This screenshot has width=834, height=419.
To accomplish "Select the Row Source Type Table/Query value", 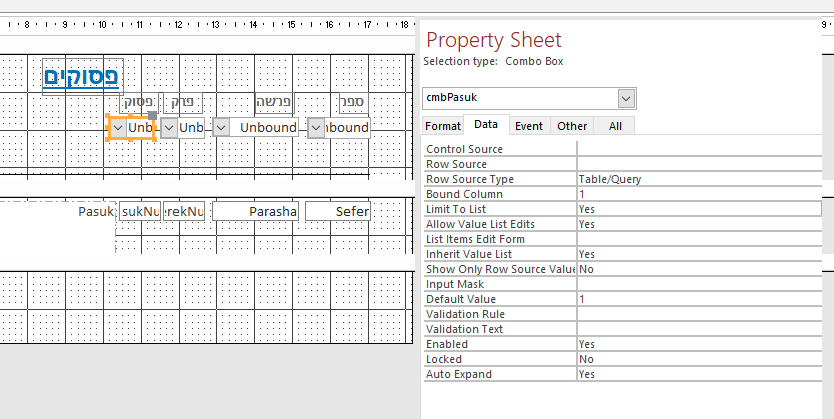I will 699,179.
